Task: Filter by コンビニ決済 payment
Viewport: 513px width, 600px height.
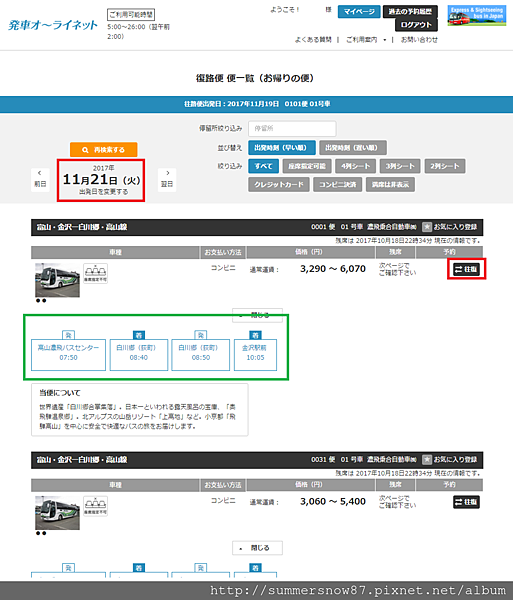Action: [x=337, y=184]
